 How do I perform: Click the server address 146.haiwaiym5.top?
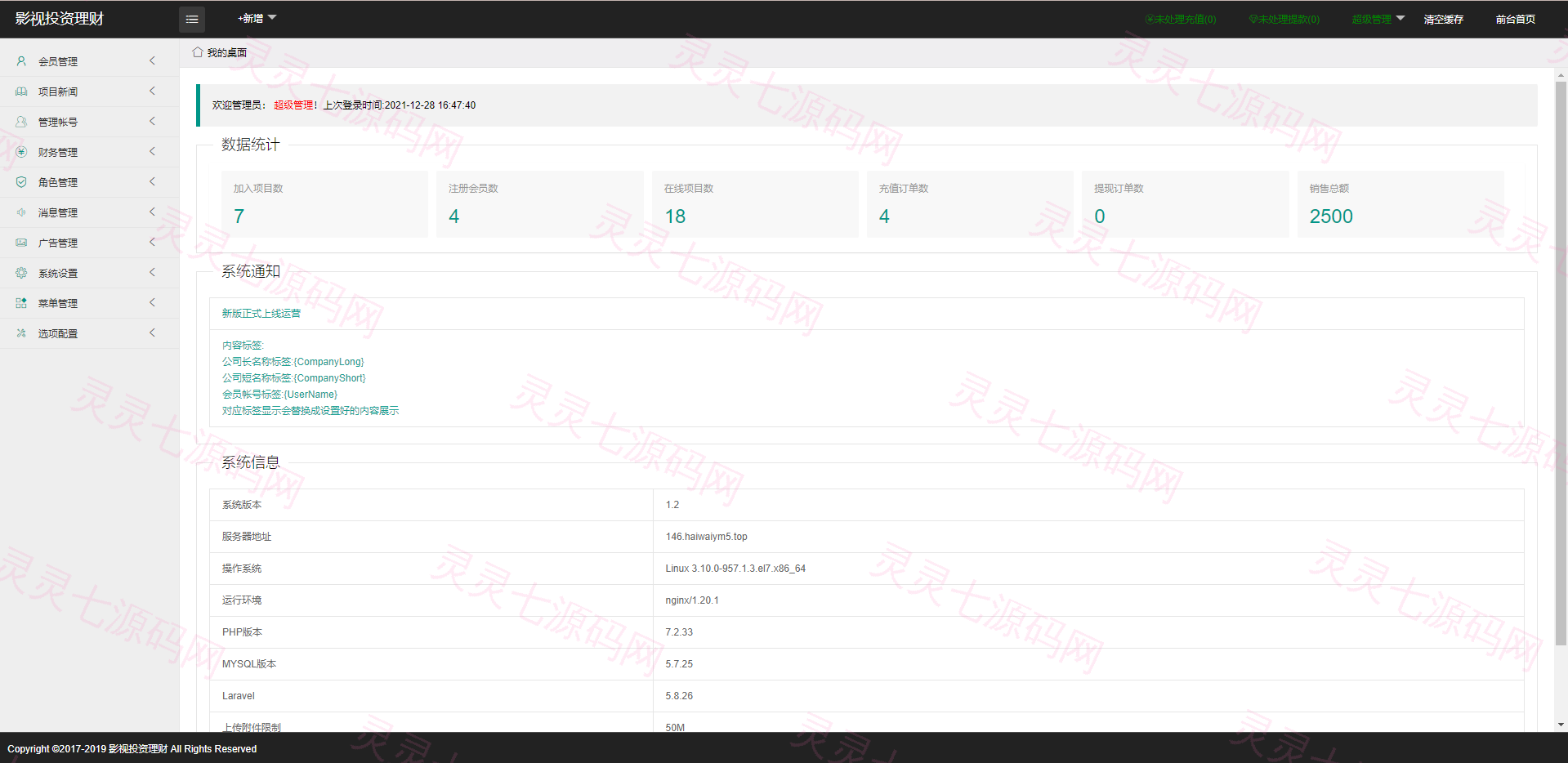point(707,537)
